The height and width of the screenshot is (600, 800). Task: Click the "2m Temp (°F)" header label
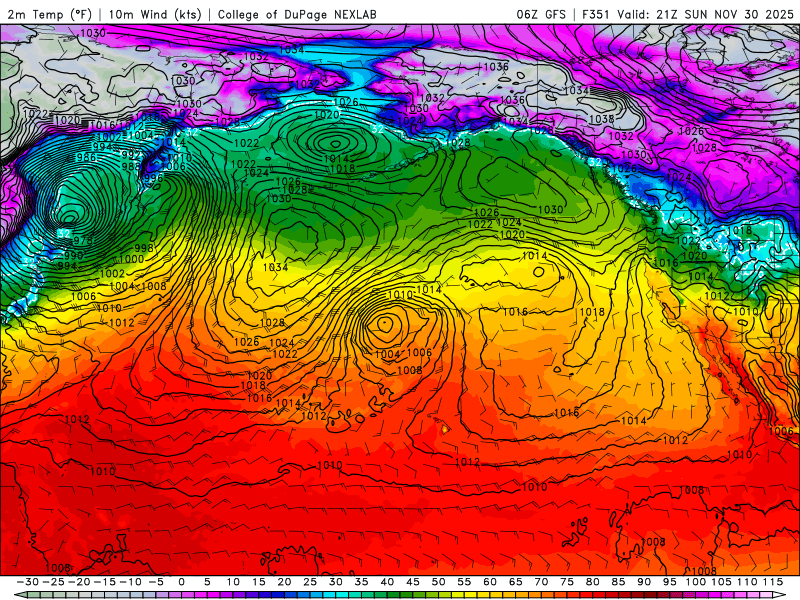pyautogui.click(x=49, y=14)
